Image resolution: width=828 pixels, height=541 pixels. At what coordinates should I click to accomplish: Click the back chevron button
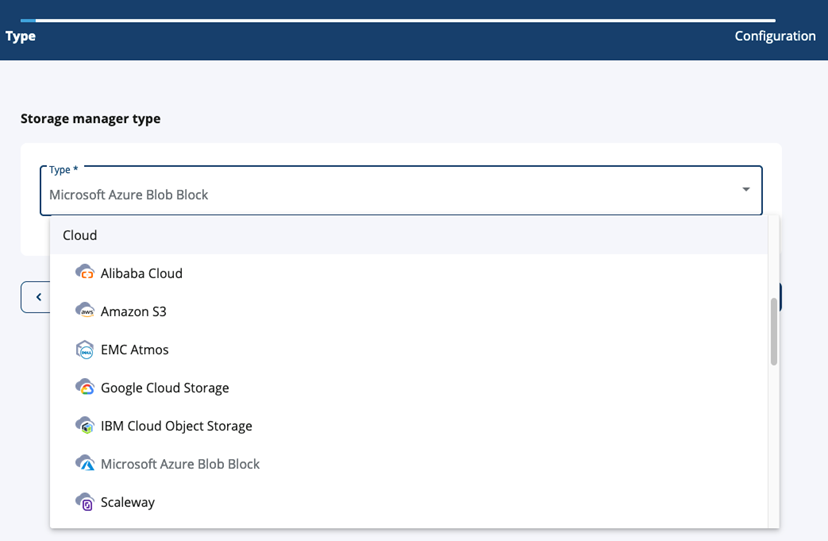(38, 297)
